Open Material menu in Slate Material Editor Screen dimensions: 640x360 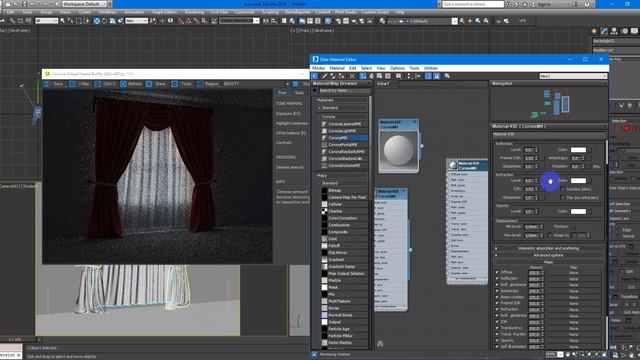point(337,68)
